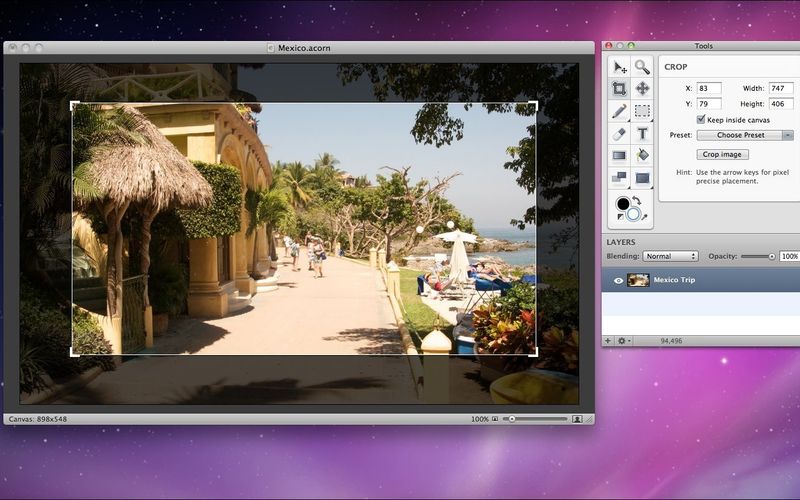Click the Mexico.acorn window title
The width and height of the screenshot is (800, 500).
point(304,48)
